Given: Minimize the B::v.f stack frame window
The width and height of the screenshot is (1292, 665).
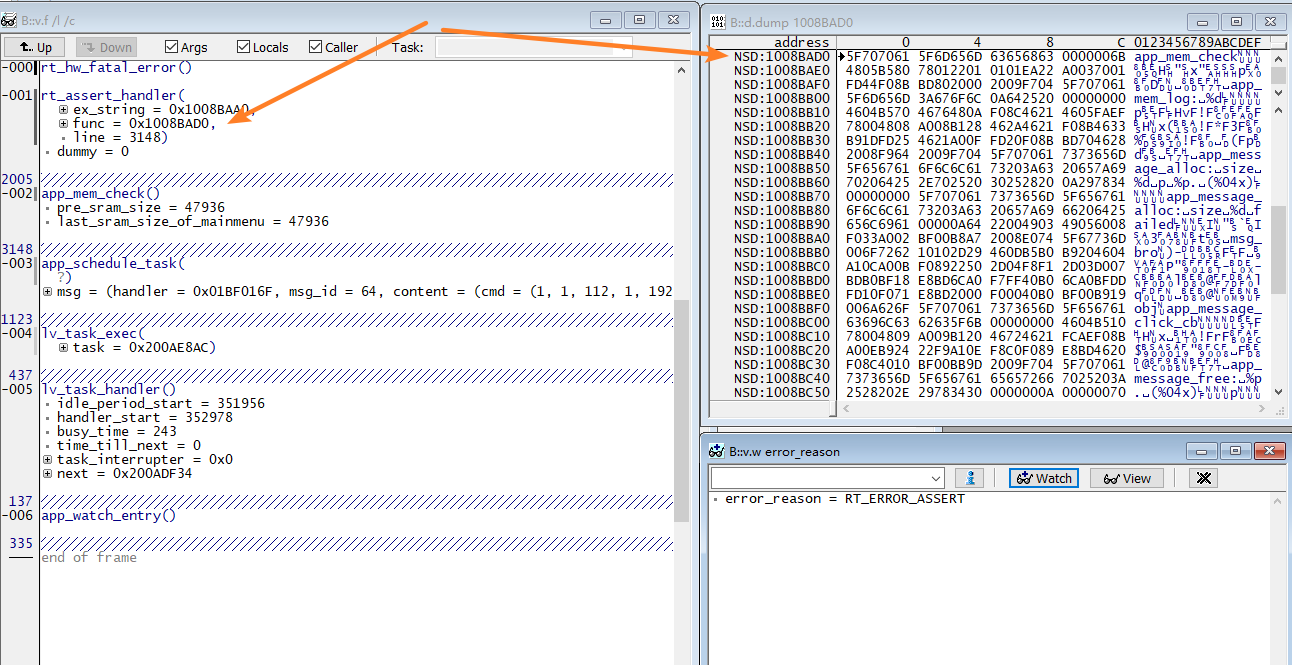Looking at the screenshot, I should pos(604,20).
